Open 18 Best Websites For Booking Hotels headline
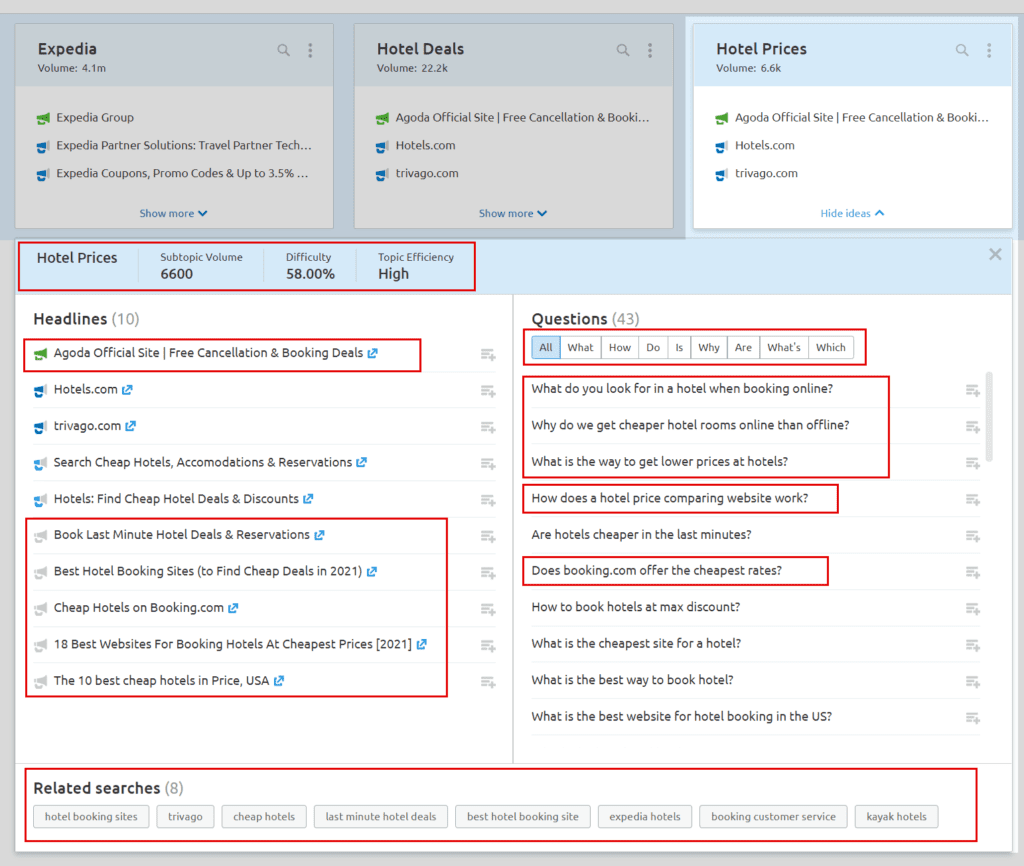 point(232,645)
